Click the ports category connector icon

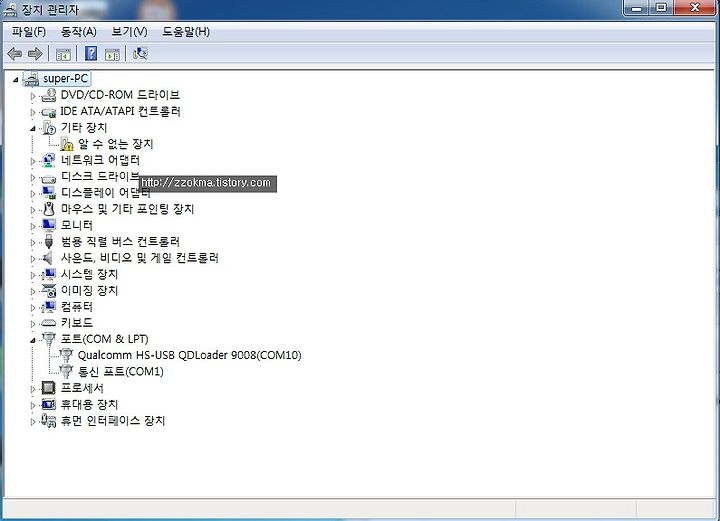point(49,339)
